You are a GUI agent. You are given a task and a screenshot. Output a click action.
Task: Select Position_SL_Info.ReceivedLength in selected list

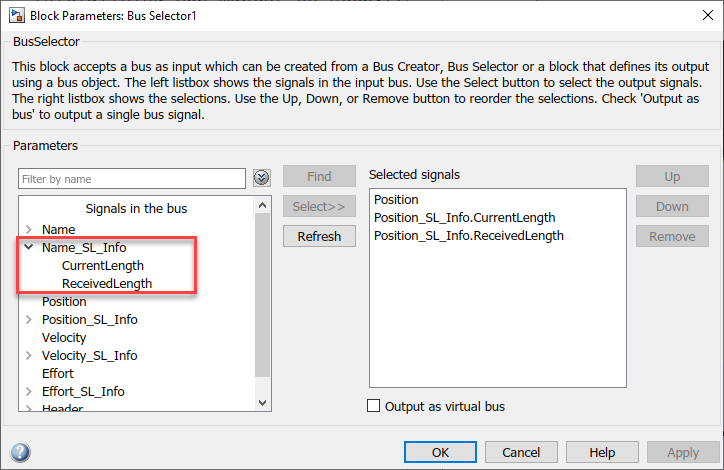tap(468, 235)
